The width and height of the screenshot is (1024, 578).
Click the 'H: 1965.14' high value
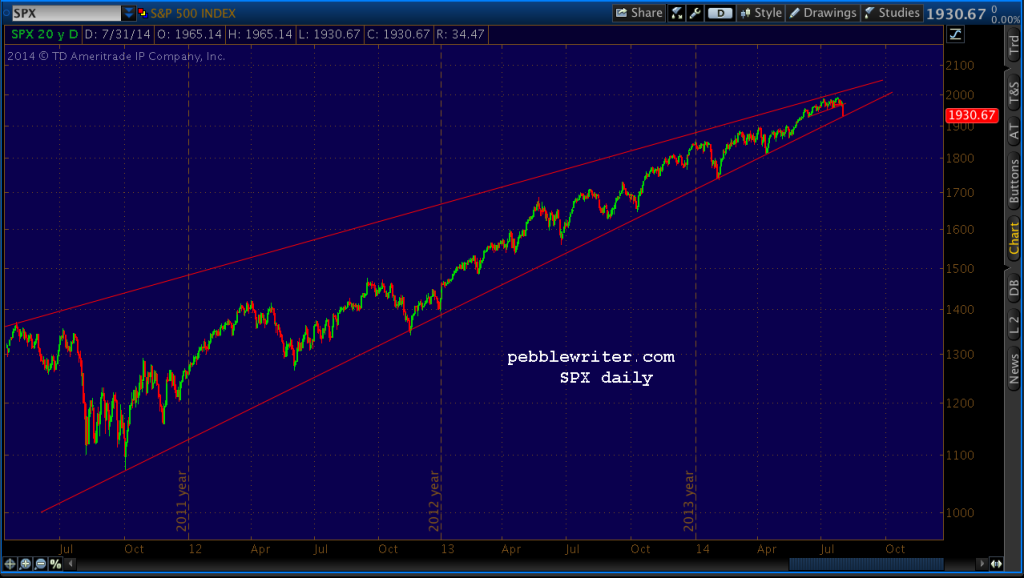[260, 34]
